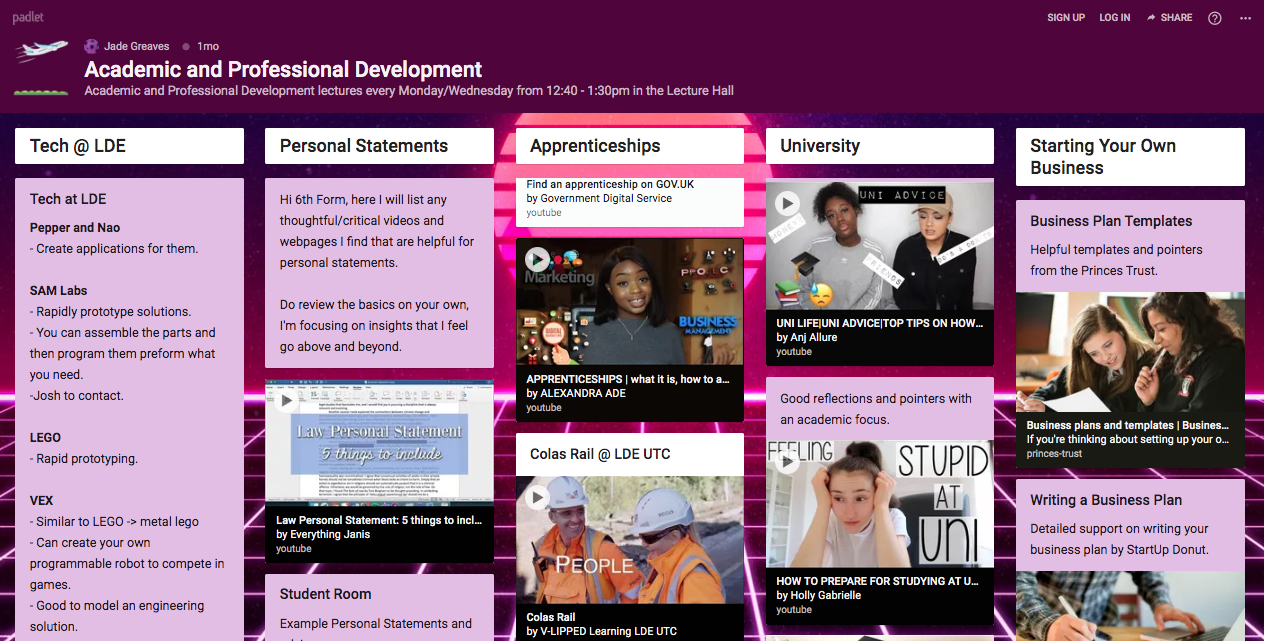Open the more options ellipsis menu
The height and width of the screenshot is (641, 1264).
1245,18
